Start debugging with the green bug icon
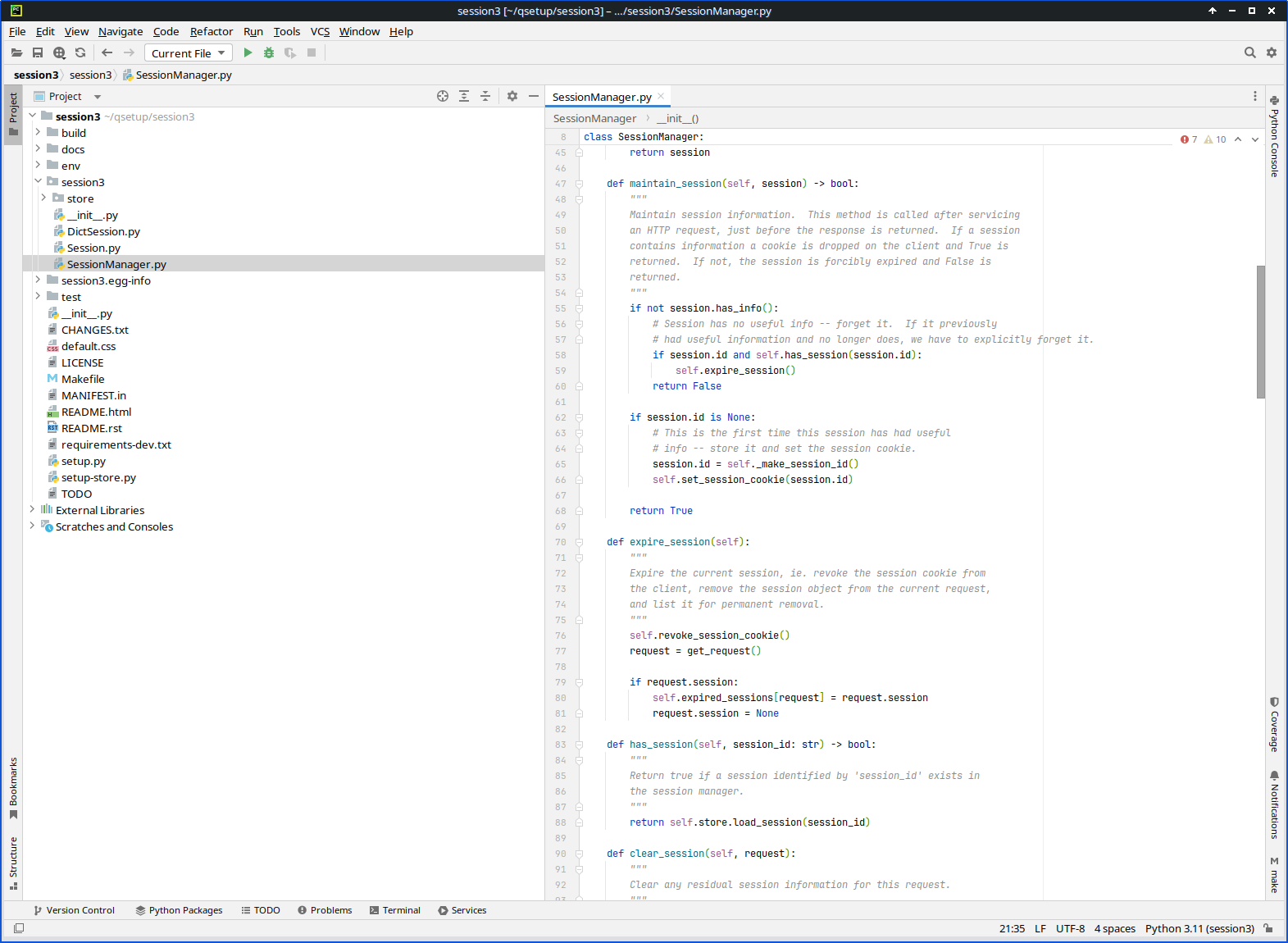The image size is (1288, 943). pos(269,52)
